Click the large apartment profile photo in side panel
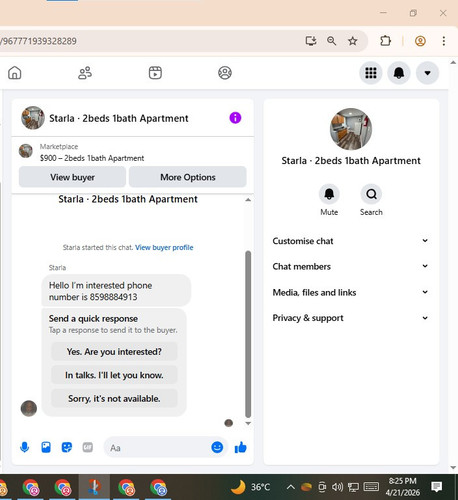 (x=351, y=129)
